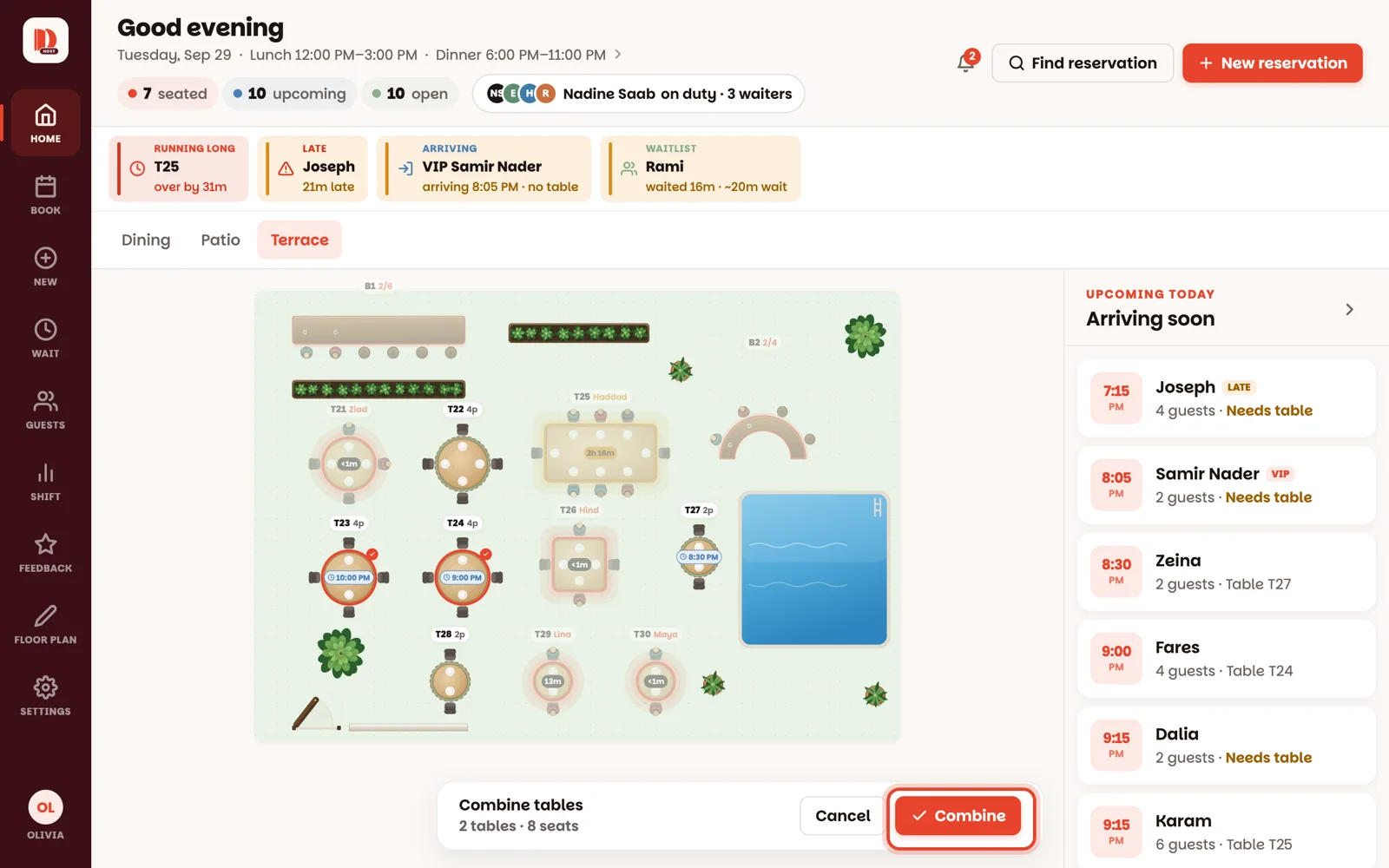Open Samir Nader's 8:05 PM reservation card

pyautogui.click(x=1226, y=485)
